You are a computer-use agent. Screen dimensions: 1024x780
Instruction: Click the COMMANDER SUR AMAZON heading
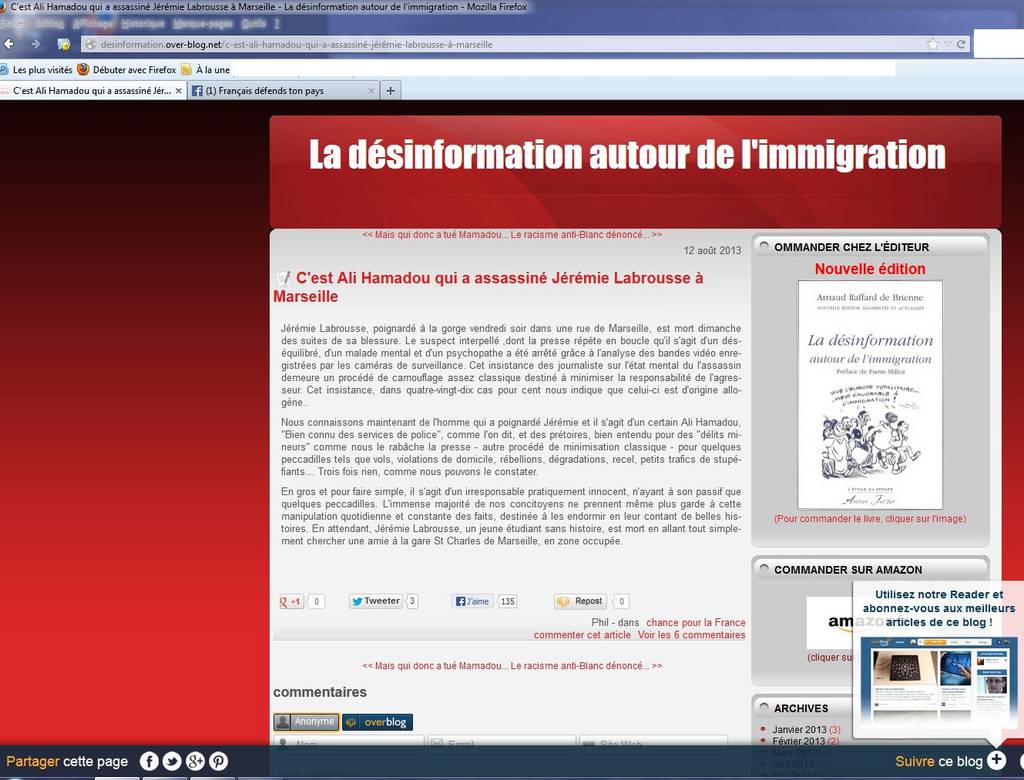click(848, 570)
